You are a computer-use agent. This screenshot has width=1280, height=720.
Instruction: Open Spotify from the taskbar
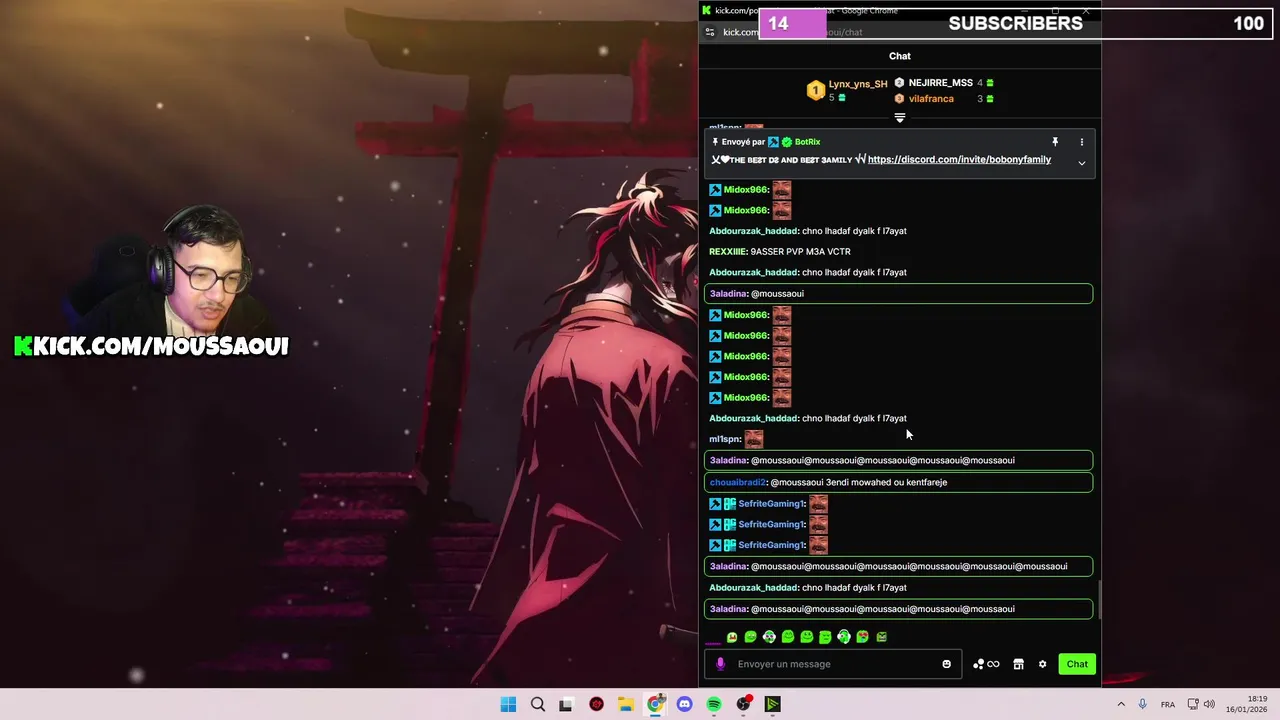click(714, 704)
